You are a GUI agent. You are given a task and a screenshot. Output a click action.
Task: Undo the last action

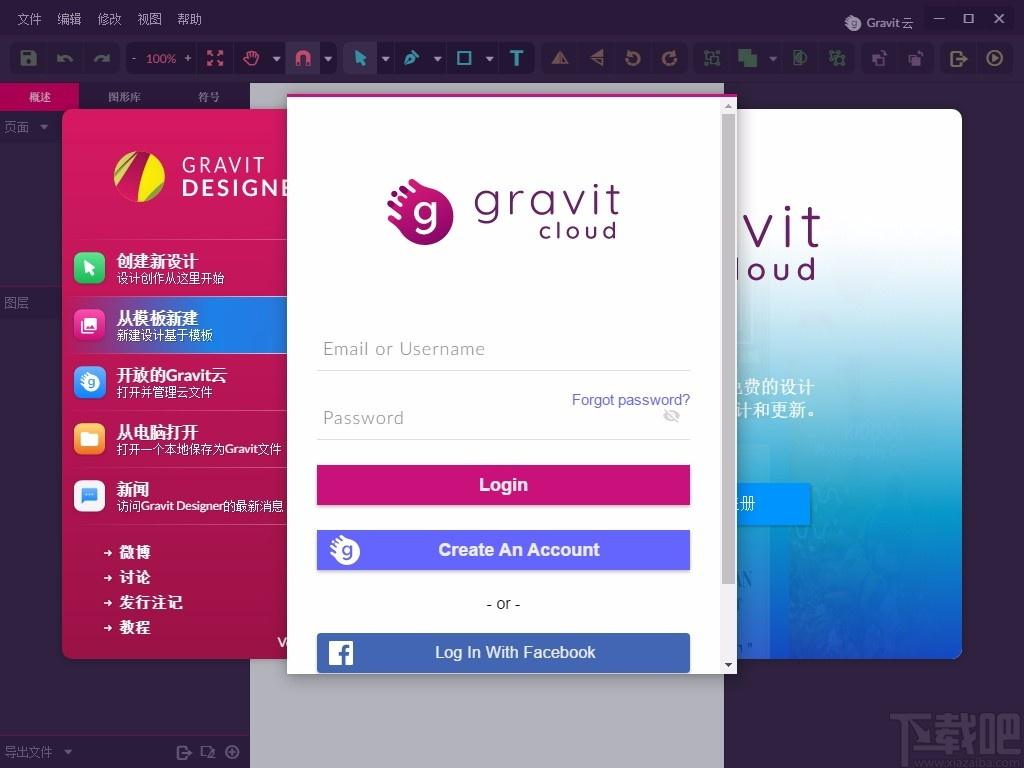65,58
